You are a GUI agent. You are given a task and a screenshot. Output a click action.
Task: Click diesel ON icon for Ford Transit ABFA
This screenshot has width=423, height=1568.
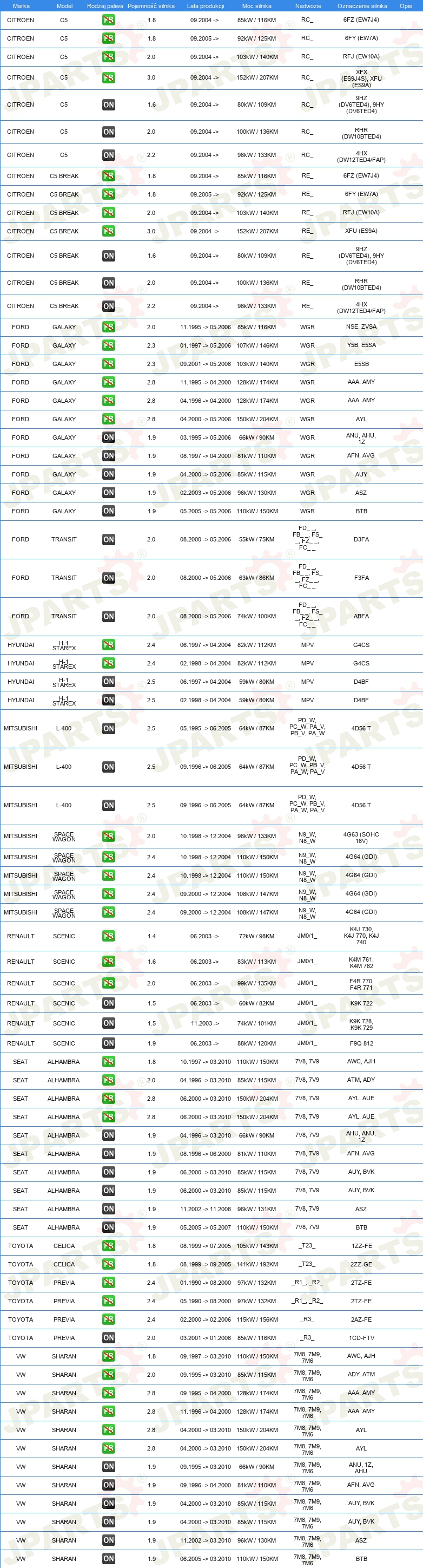pyautogui.click(x=108, y=617)
